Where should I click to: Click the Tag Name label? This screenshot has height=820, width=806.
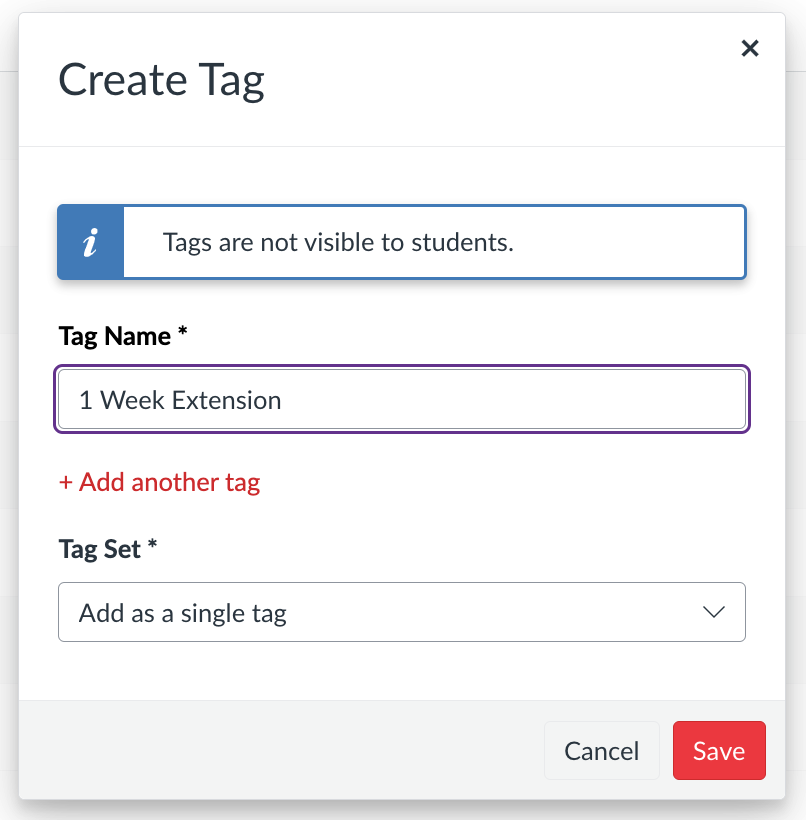115,336
